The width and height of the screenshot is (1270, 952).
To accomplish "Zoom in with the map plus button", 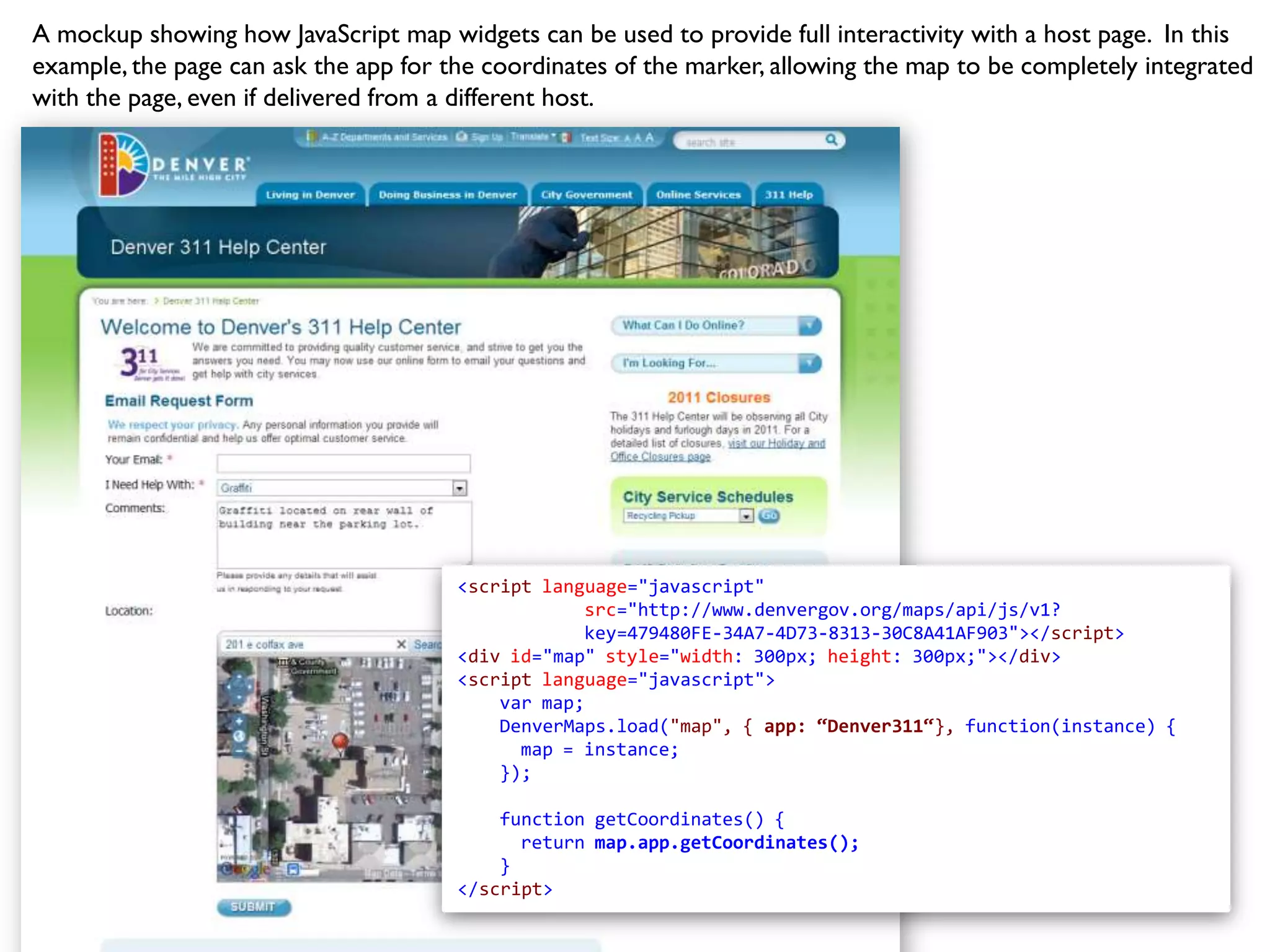I will (239, 721).
